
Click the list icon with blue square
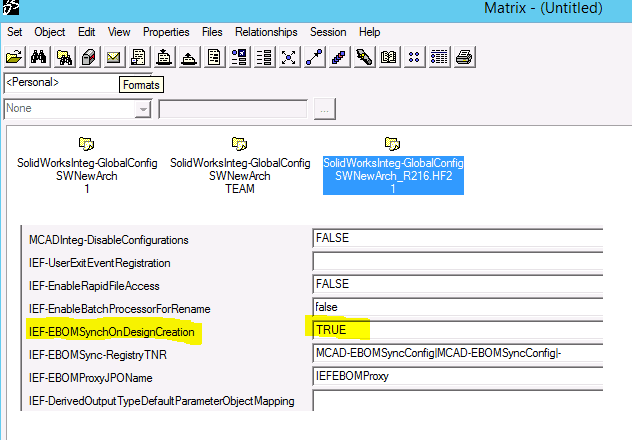pos(239,57)
